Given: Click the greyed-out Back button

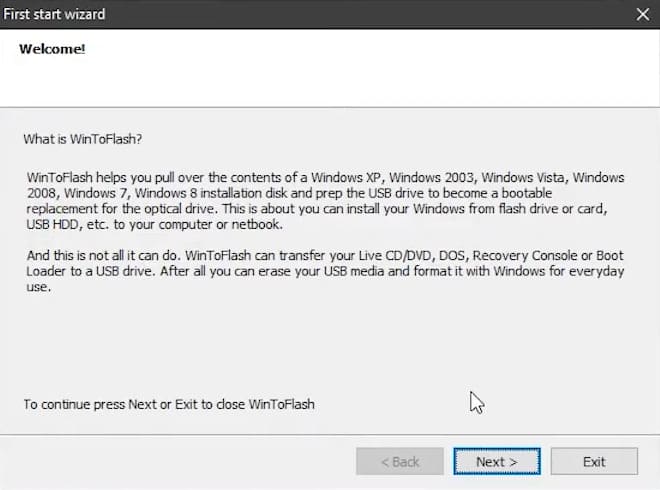Looking at the screenshot, I should (399, 461).
